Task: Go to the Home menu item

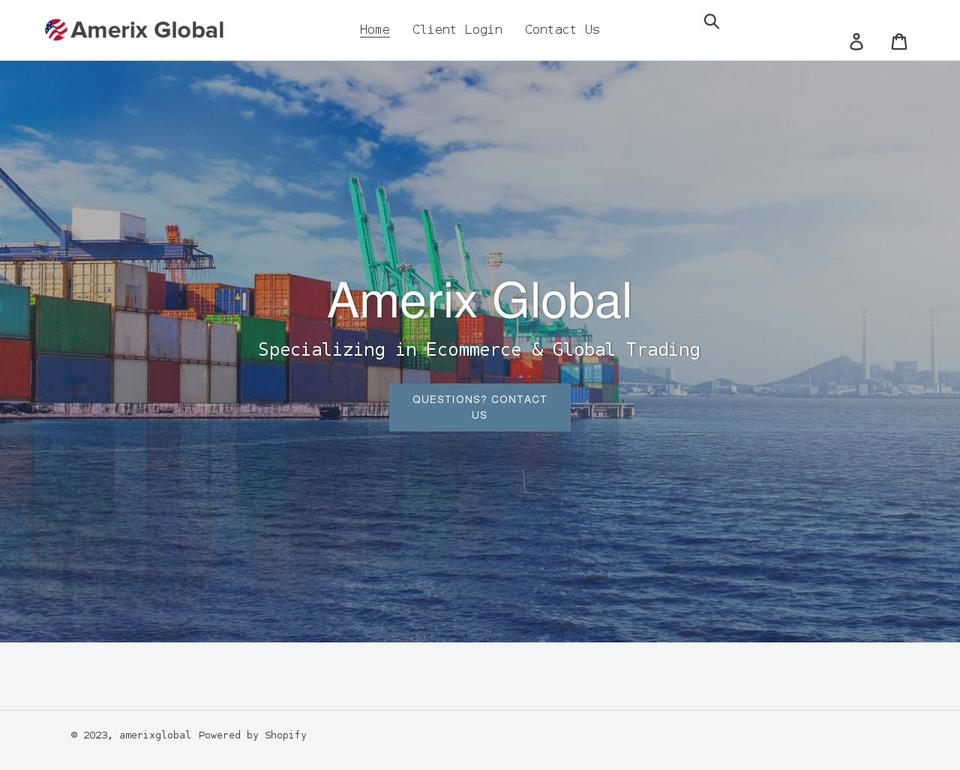Action: point(375,29)
